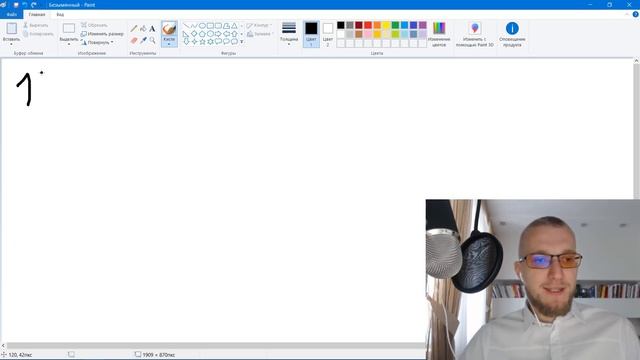
Task: Pick the orange color swatch
Action: (377, 25)
